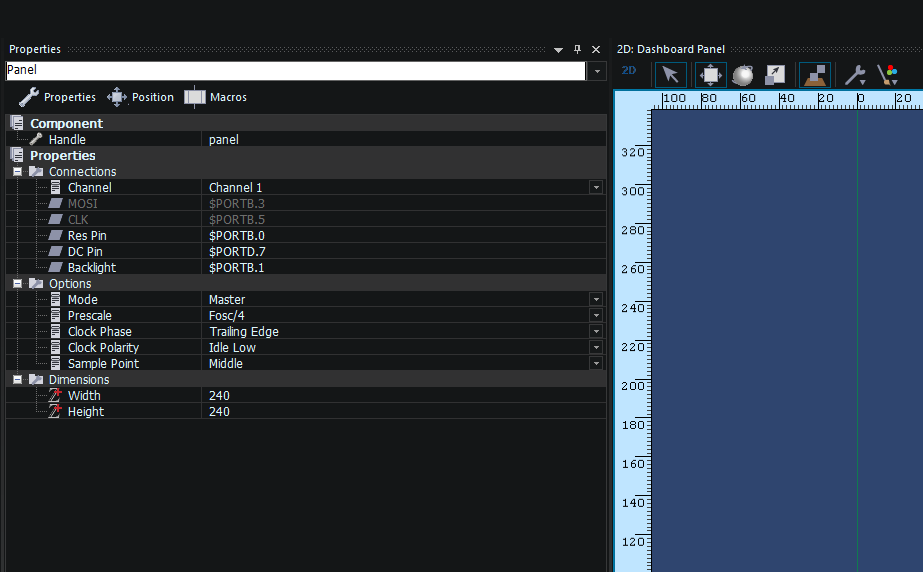The image size is (923, 572).
Task: Switch Dashboard Panel to 2D view toggle
Action: [629, 71]
